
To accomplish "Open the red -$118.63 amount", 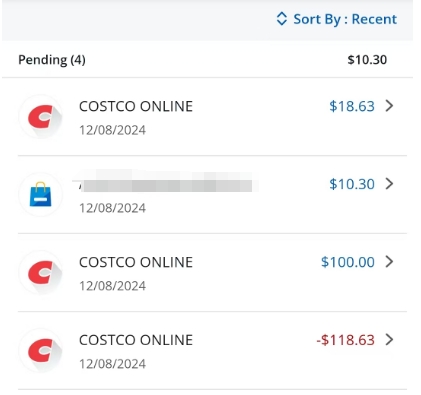I will point(345,340).
